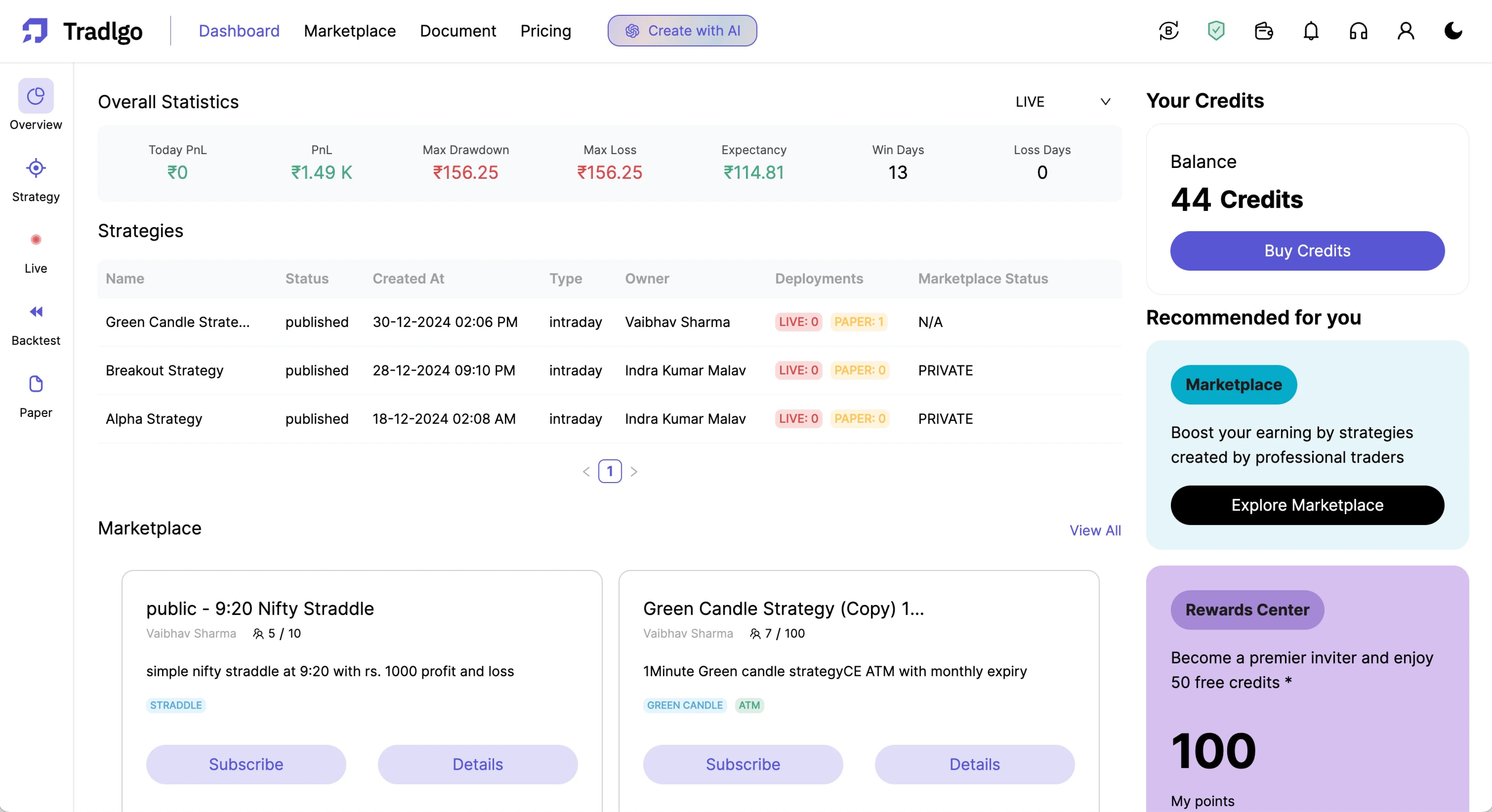Screen dimensions: 1492x812
Task: Select the Strategy icon in sidebar
Action: click(x=35, y=176)
